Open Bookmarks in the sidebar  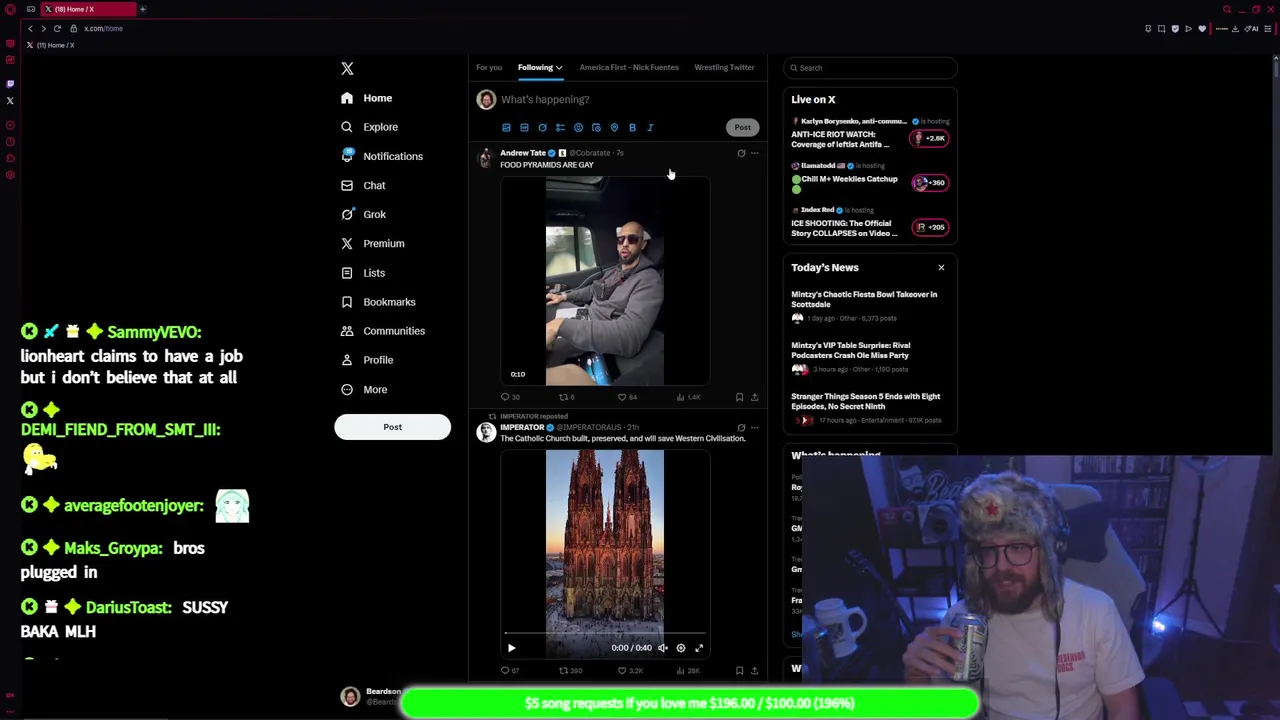[x=378, y=301]
